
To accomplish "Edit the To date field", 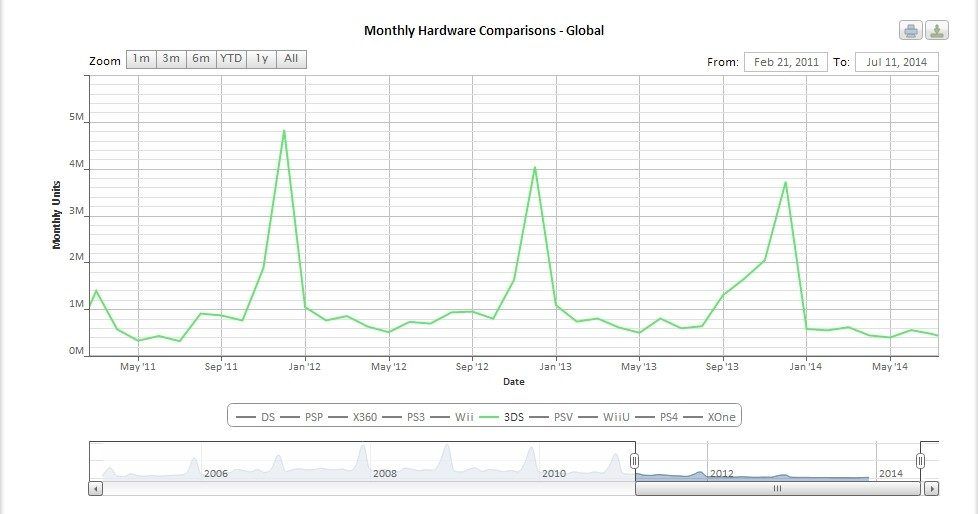I will click(x=896, y=62).
